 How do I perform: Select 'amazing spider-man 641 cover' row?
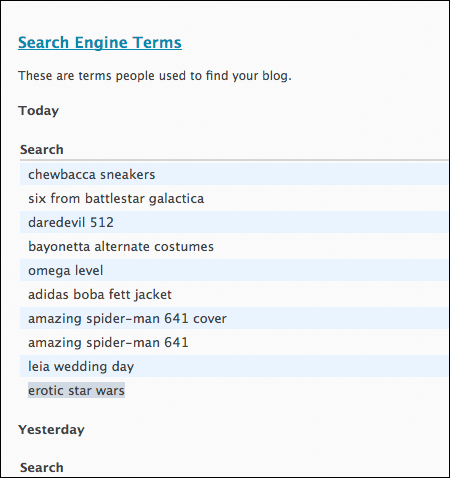(234, 318)
